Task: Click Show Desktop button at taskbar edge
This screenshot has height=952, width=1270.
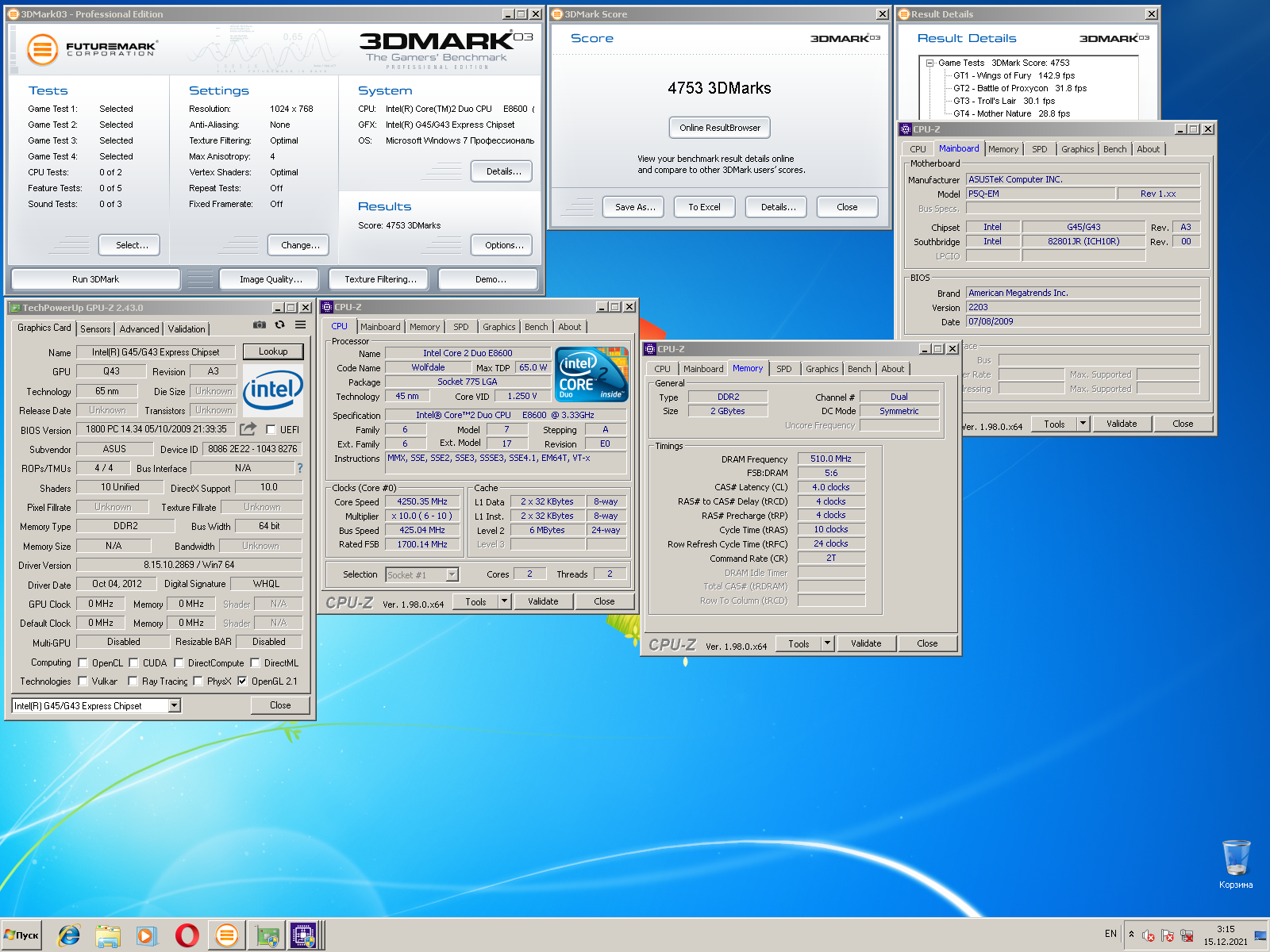Action: tap(1260, 935)
